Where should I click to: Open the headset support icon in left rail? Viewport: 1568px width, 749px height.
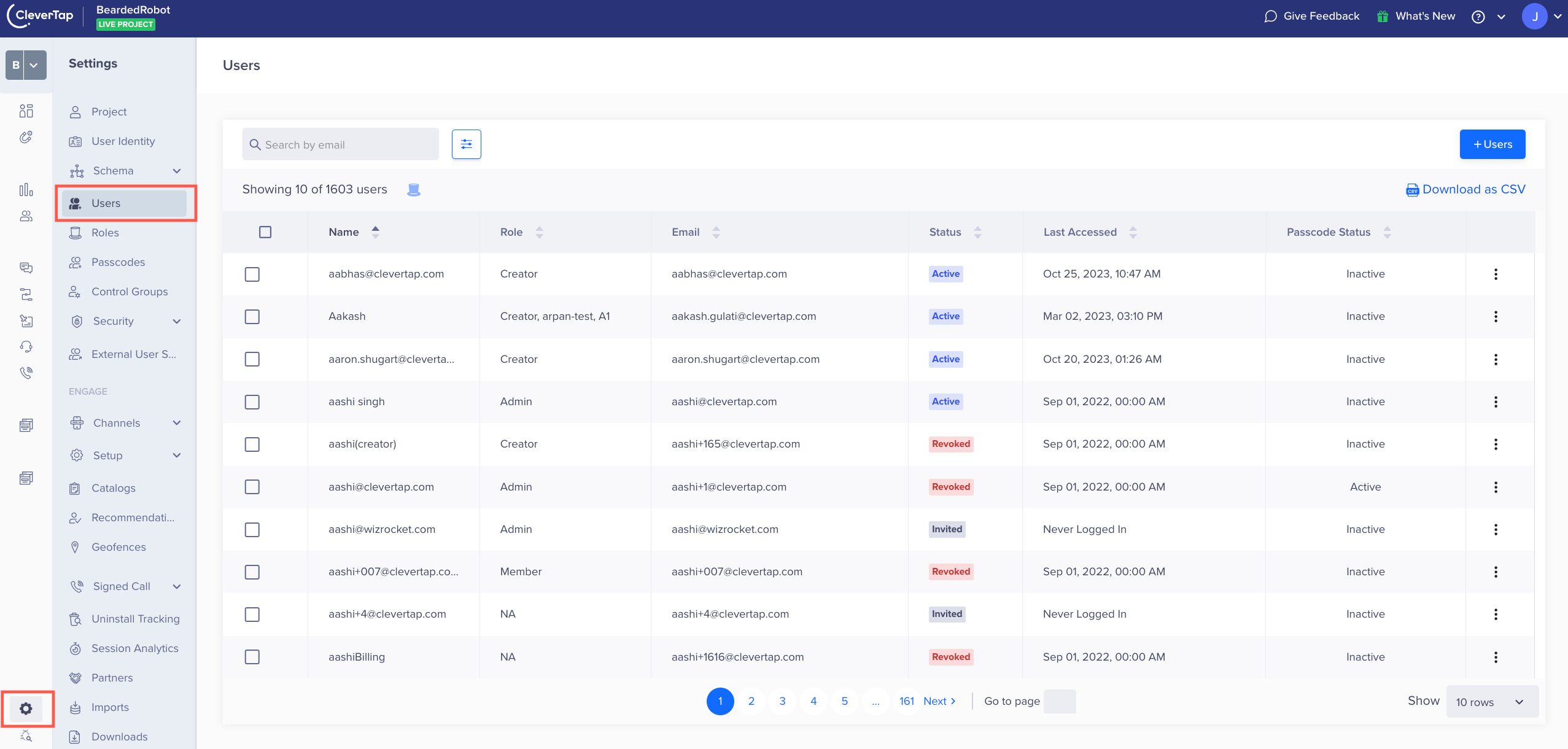pyautogui.click(x=26, y=346)
